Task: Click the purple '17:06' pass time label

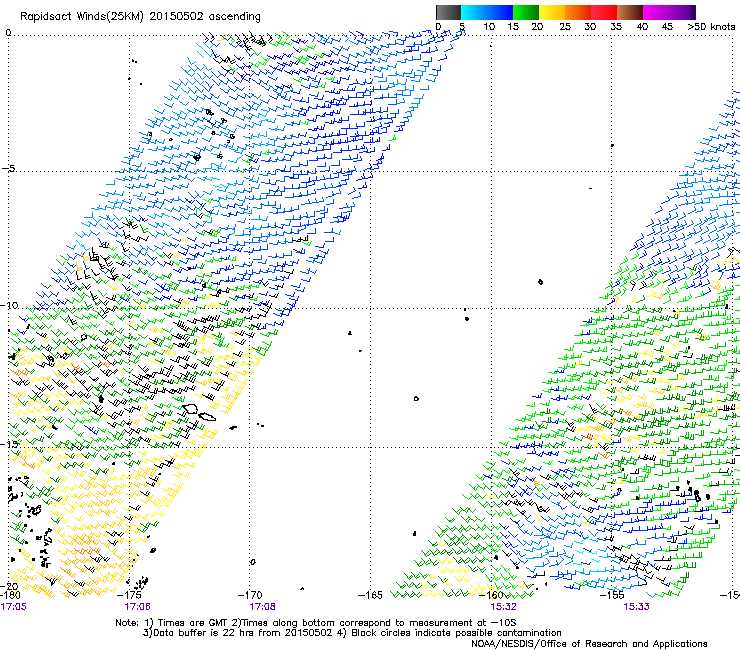Action: tap(137, 606)
